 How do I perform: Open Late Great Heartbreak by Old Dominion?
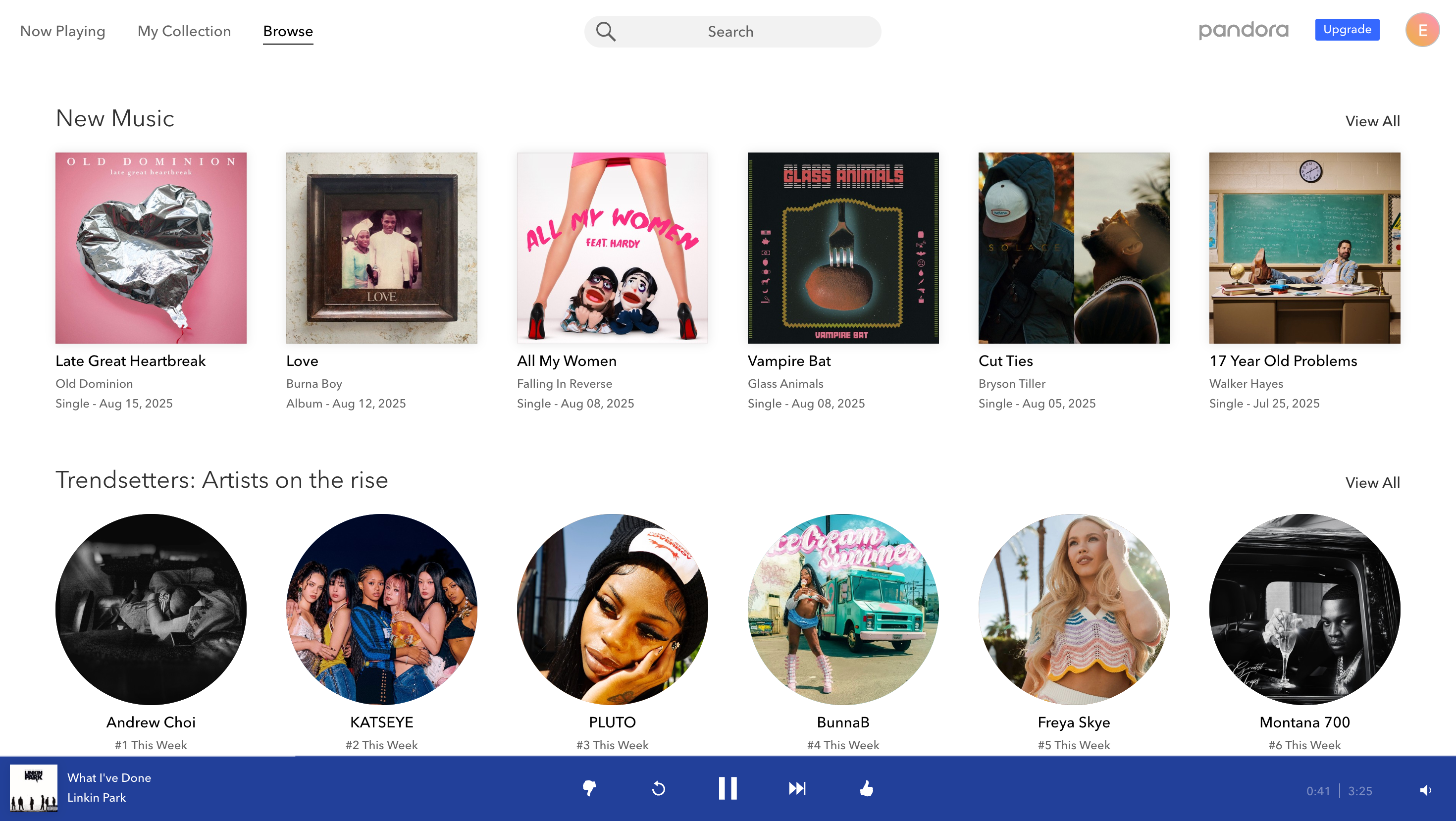151,248
